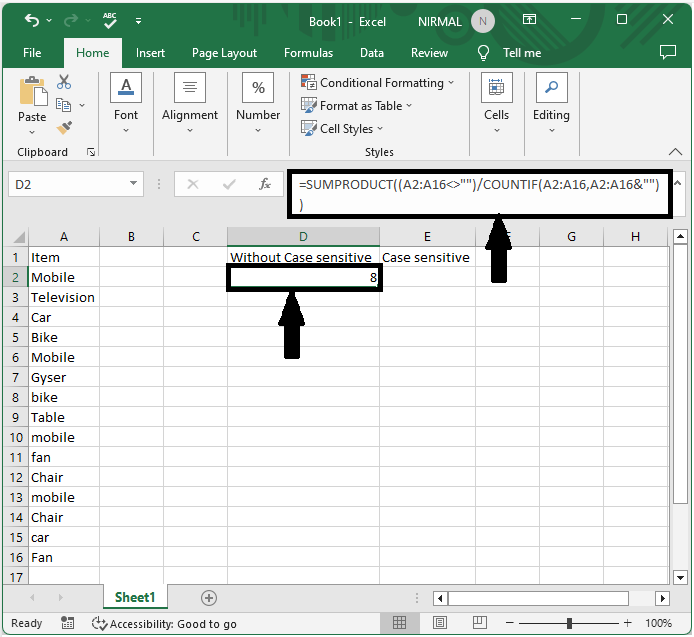Switch to Page Break Preview icon
This screenshot has height=637, width=694.
[x=480, y=623]
